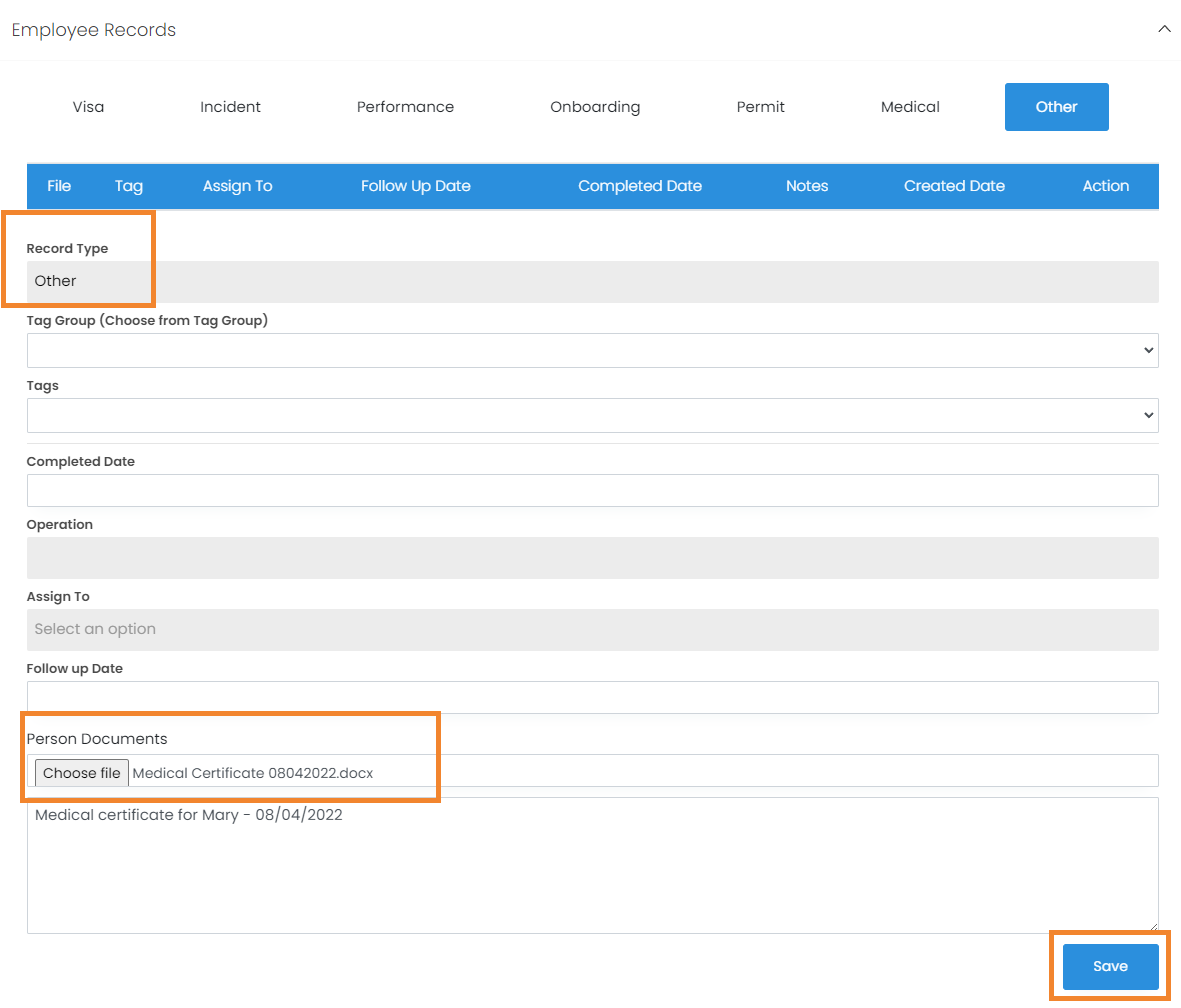1181x1008 pixels.
Task: Click the Operation field
Action: click(592, 558)
